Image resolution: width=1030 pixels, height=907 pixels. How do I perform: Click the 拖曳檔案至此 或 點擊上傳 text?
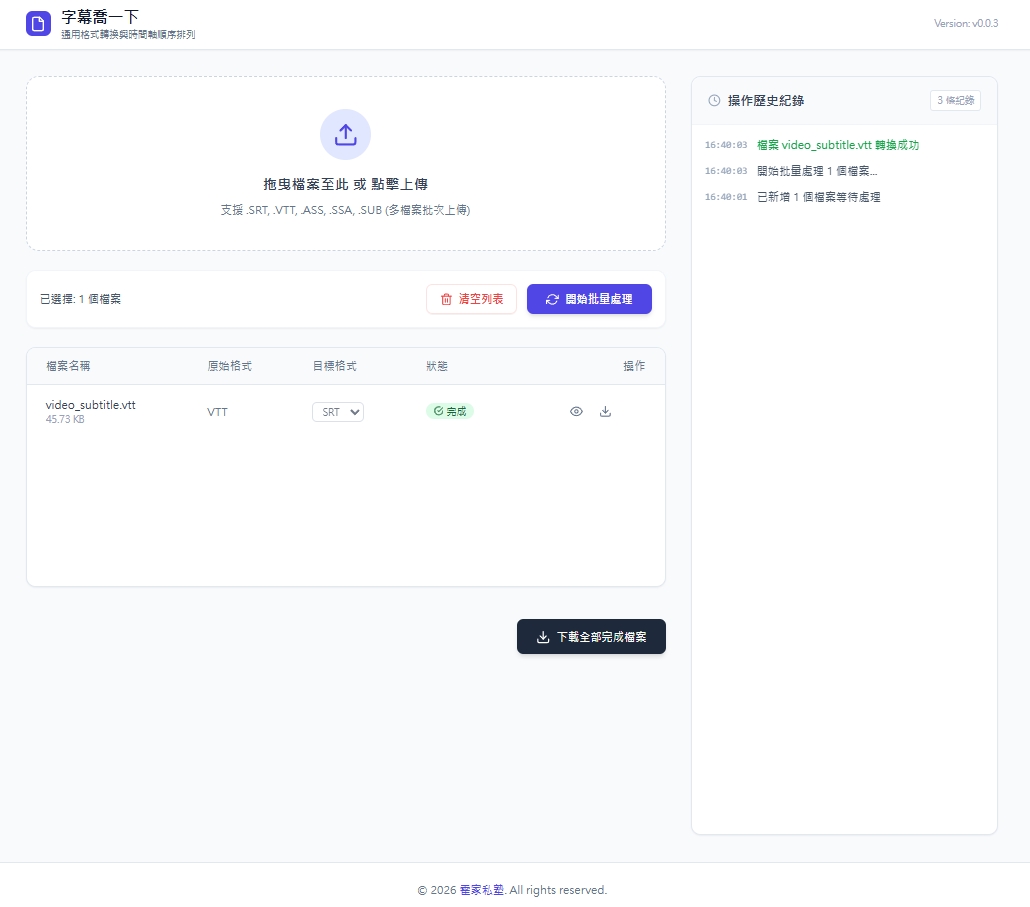click(x=345, y=184)
